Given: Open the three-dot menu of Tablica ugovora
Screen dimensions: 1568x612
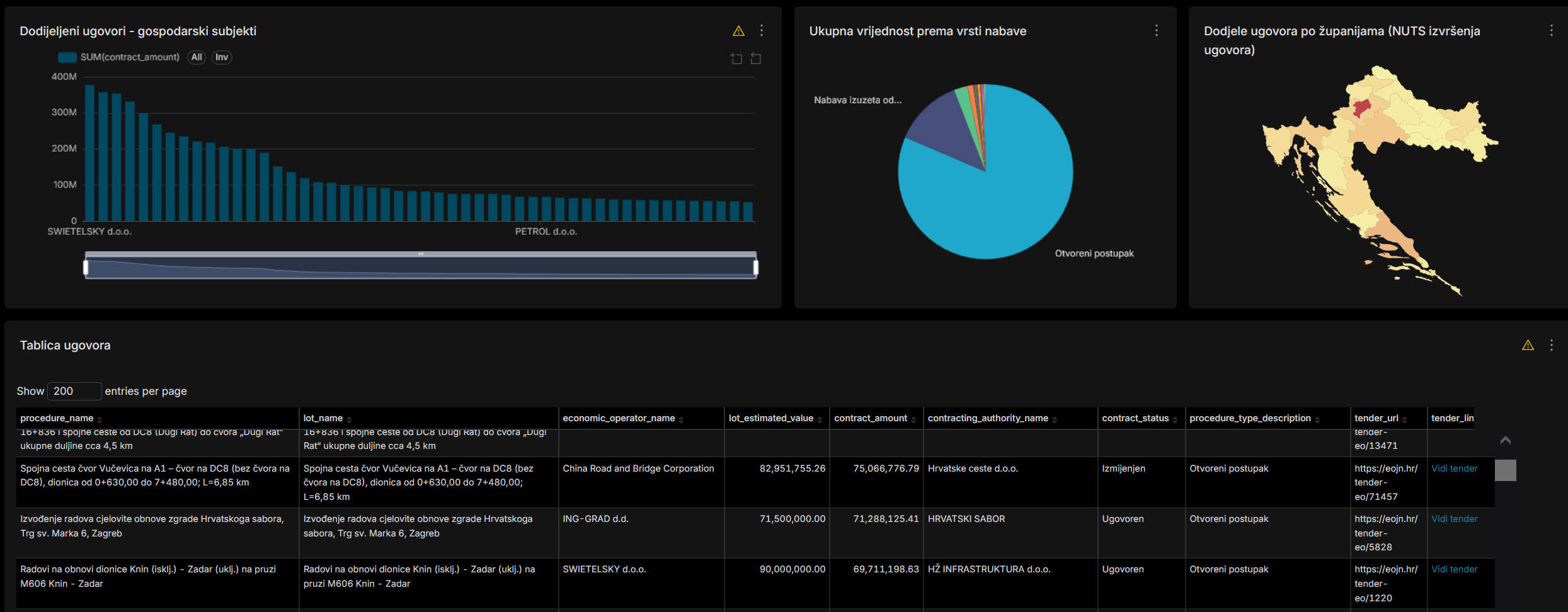Looking at the screenshot, I should pyautogui.click(x=1551, y=345).
